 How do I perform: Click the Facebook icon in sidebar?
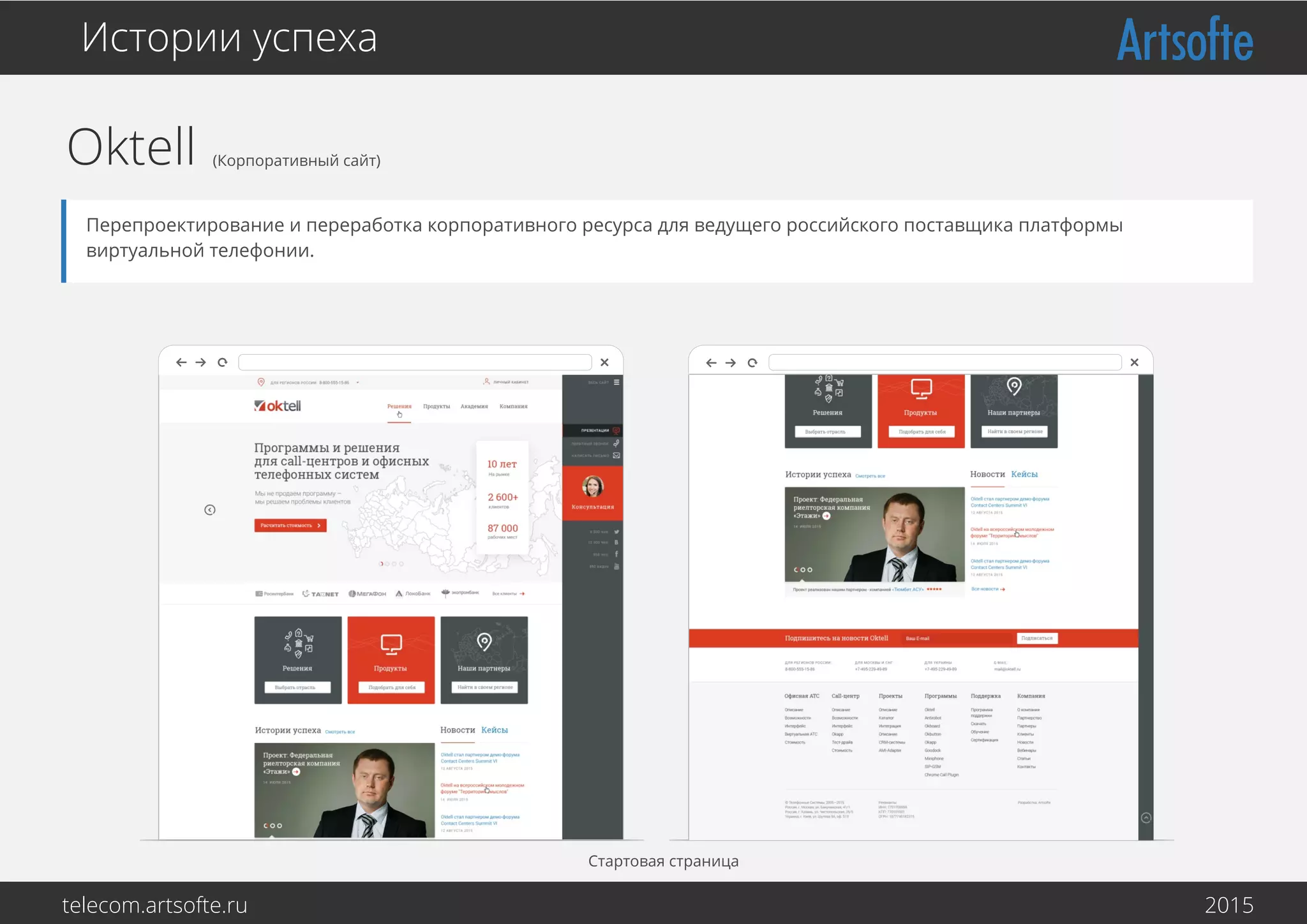point(616,554)
